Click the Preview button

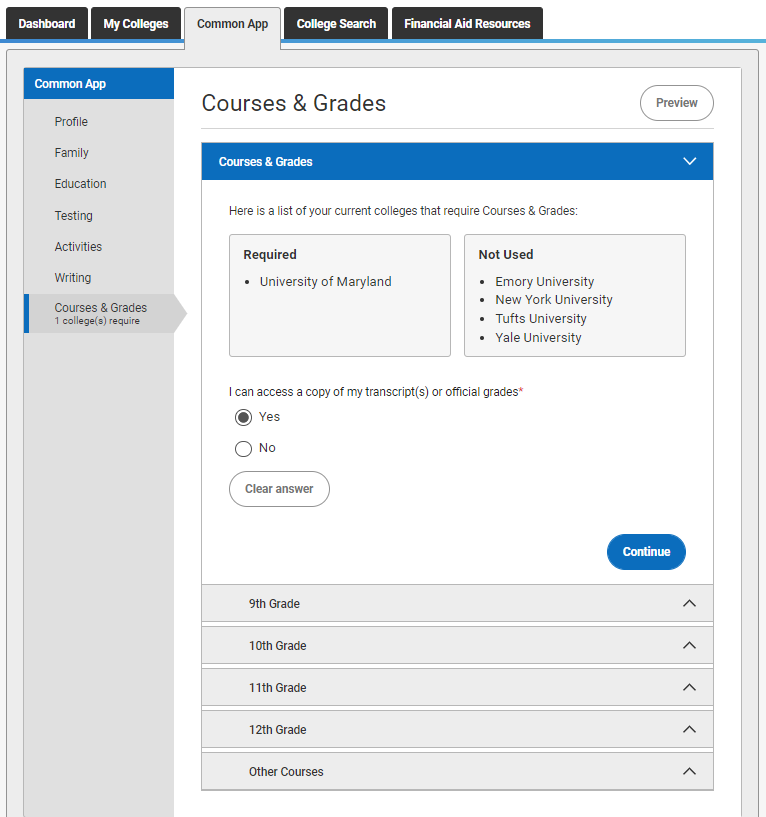(x=676, y=103)
